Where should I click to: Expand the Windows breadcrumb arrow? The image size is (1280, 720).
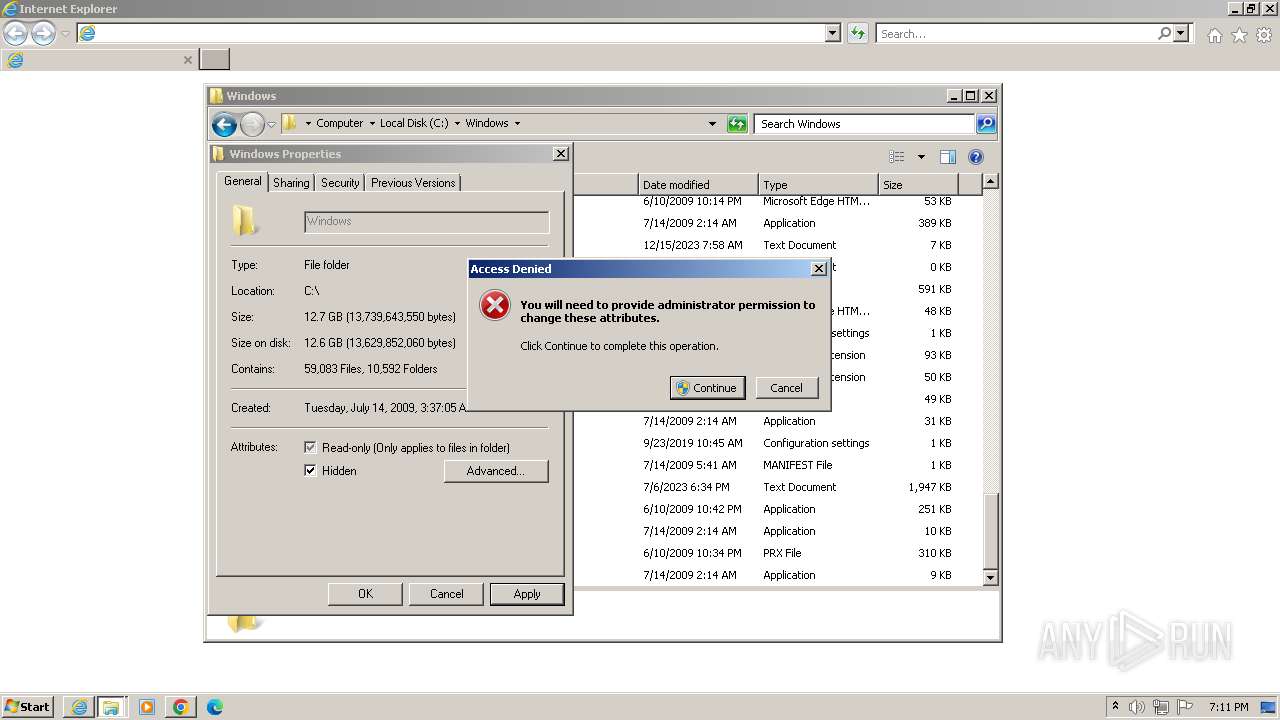517,124
